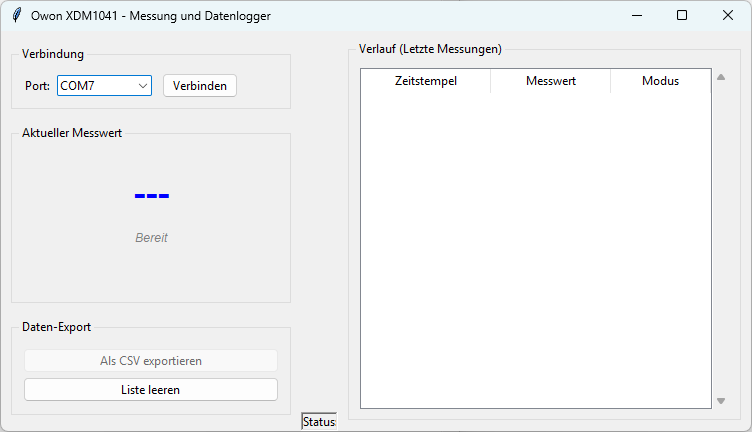
Task: Sort by the Messwert column header
Action: (551, 81)
